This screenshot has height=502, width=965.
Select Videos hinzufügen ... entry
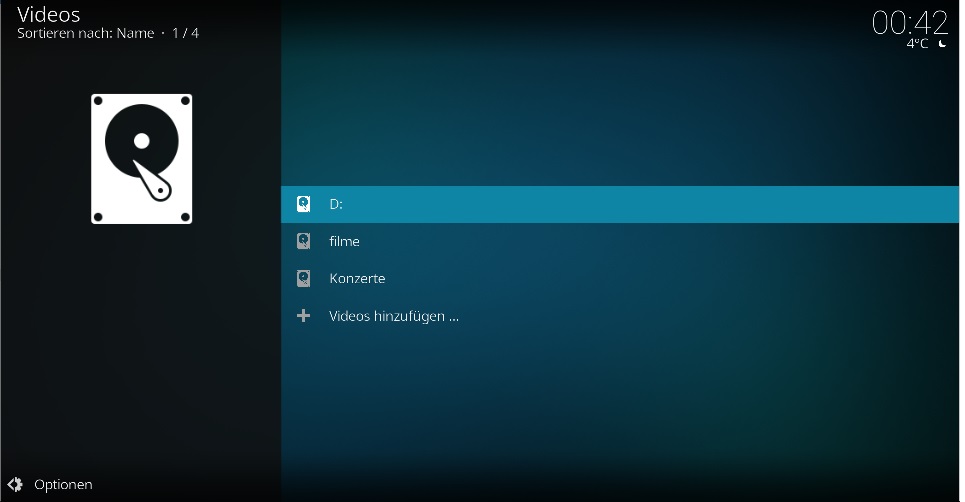point(620,316)
